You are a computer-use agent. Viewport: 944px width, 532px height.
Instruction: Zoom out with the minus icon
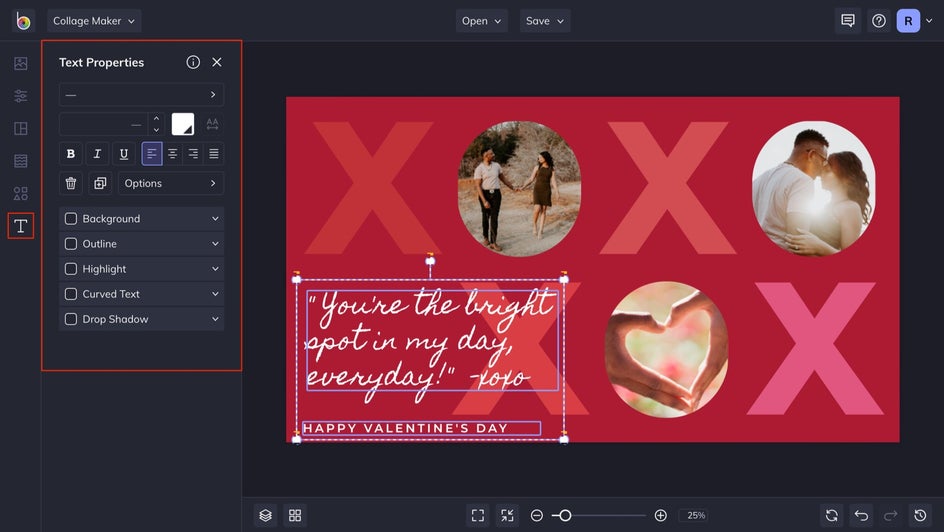[536, 515]
